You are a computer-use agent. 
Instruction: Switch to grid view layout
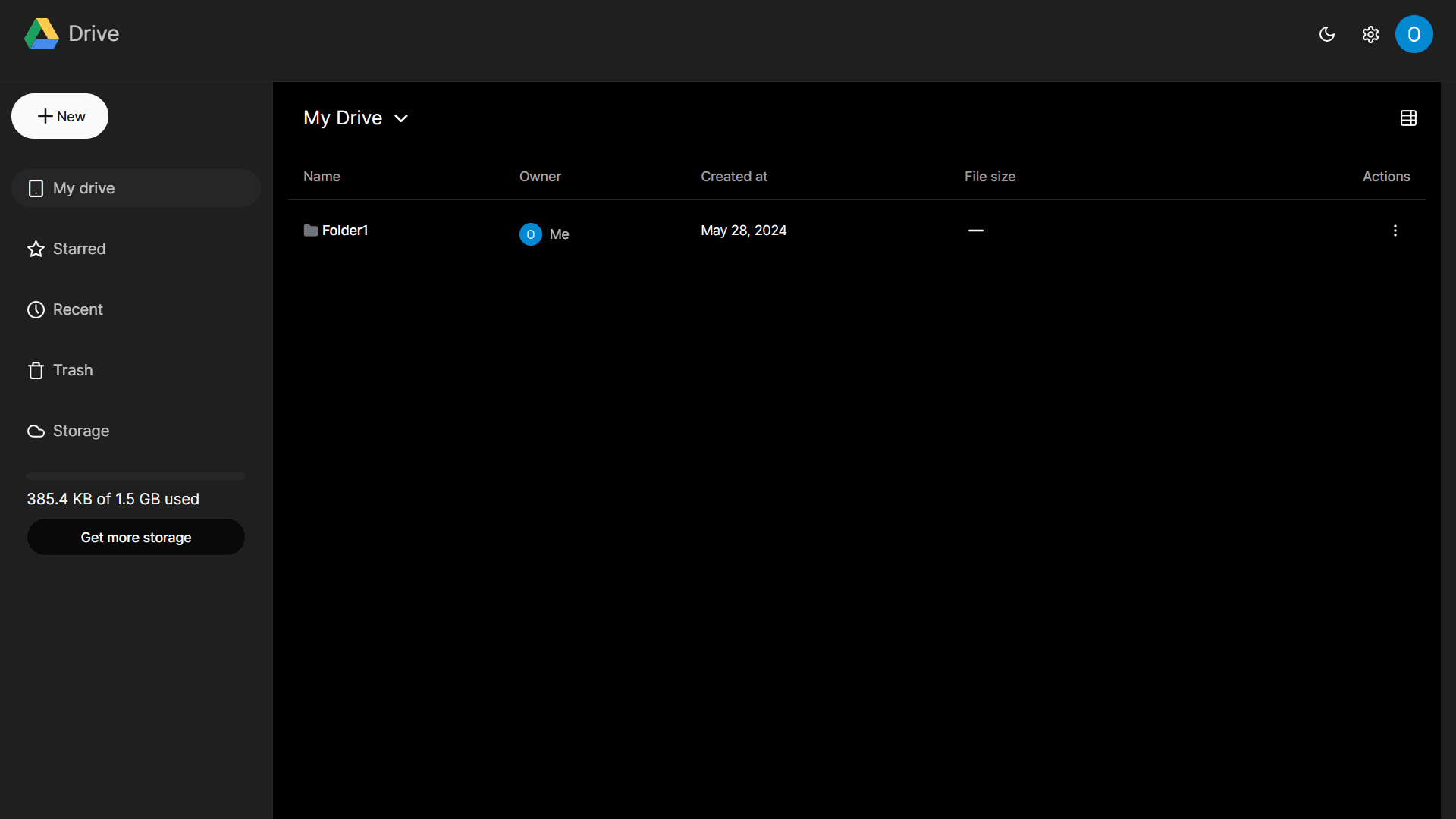[1408, 118]
